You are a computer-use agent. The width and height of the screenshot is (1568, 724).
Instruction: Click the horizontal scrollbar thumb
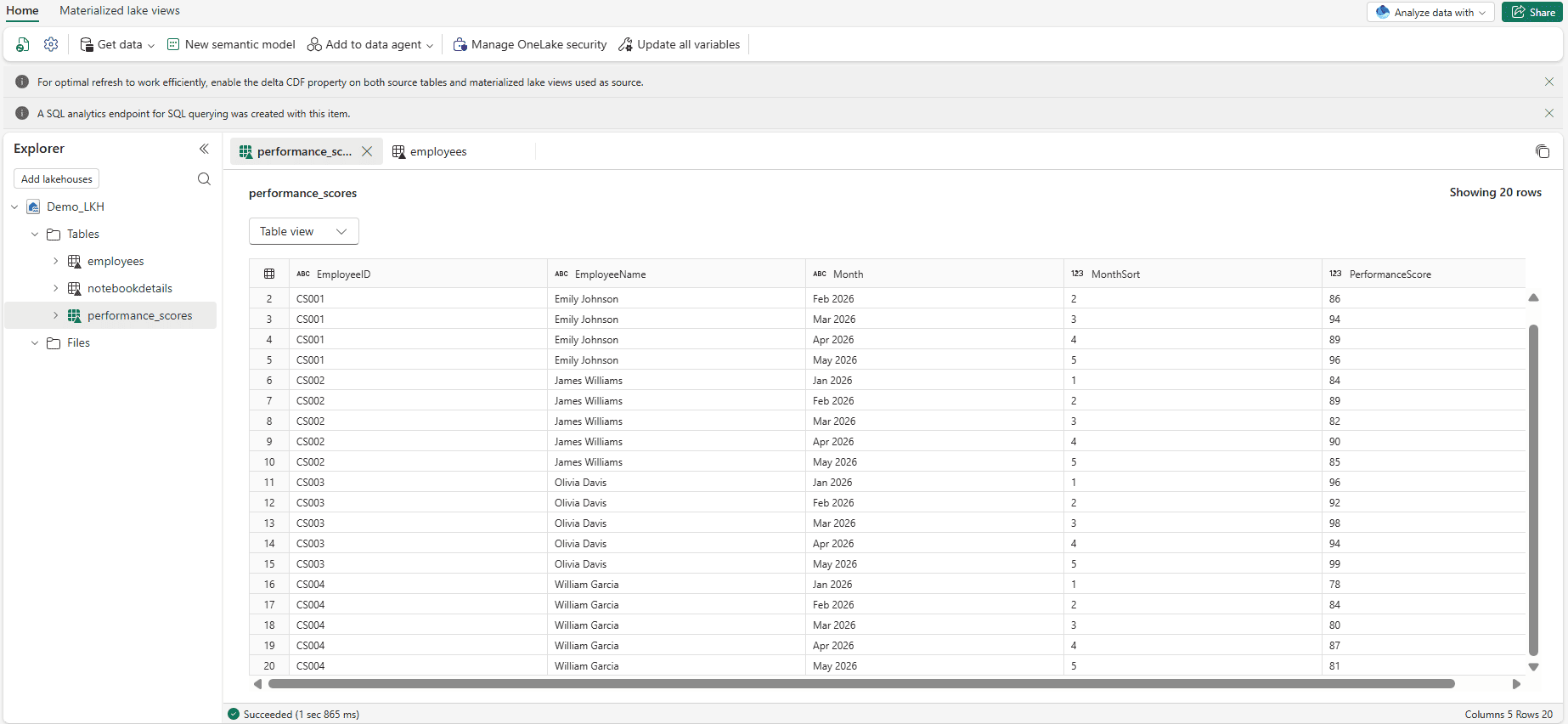861,684
